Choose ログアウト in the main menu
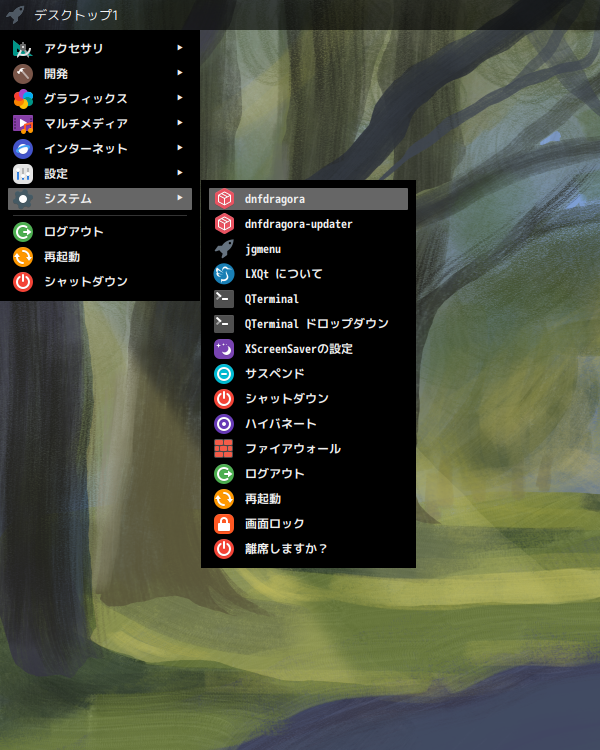This screenshot has height=750, width=600. (x=100, y=232)
